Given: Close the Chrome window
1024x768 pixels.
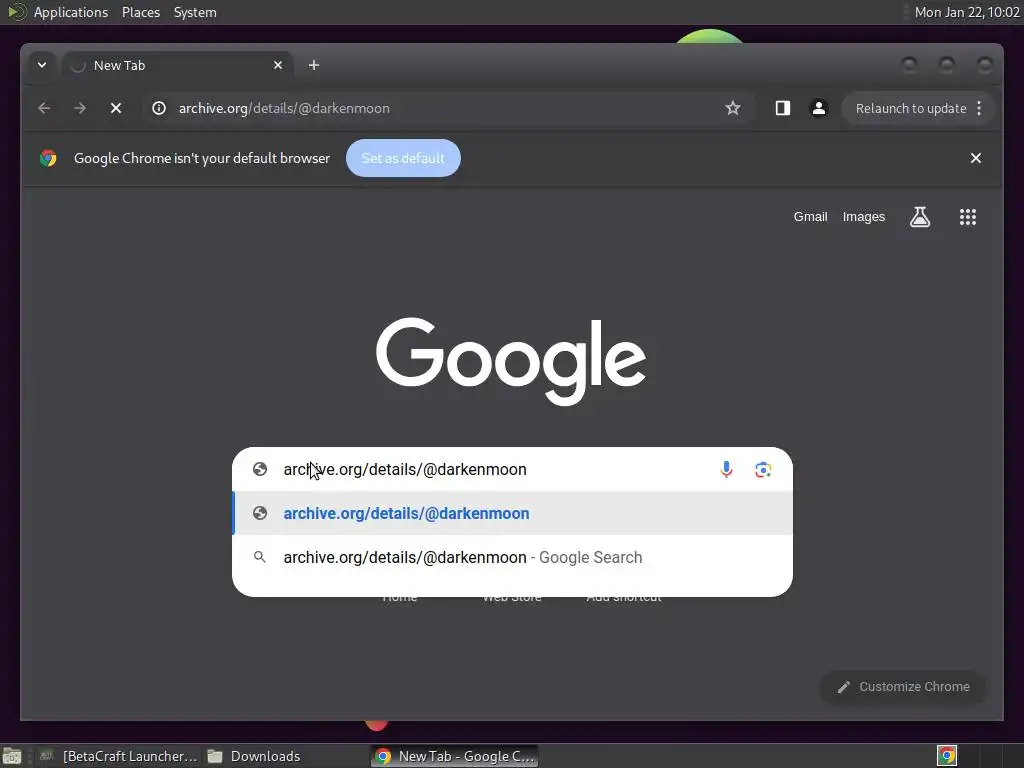Looking at the screenshot, I should [x=984, y=65].
